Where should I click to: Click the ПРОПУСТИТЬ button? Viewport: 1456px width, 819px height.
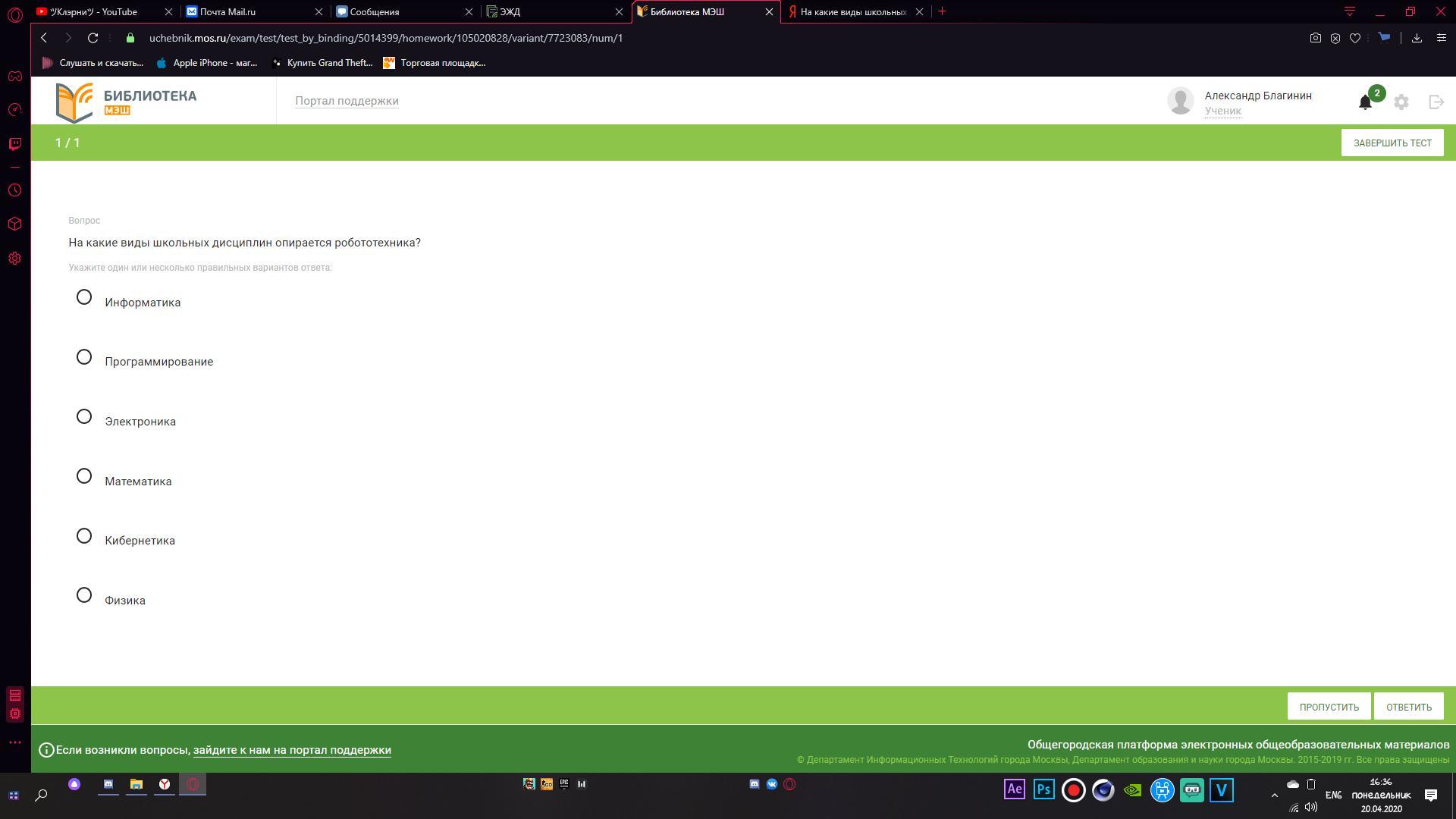[x=1329, y=707]
